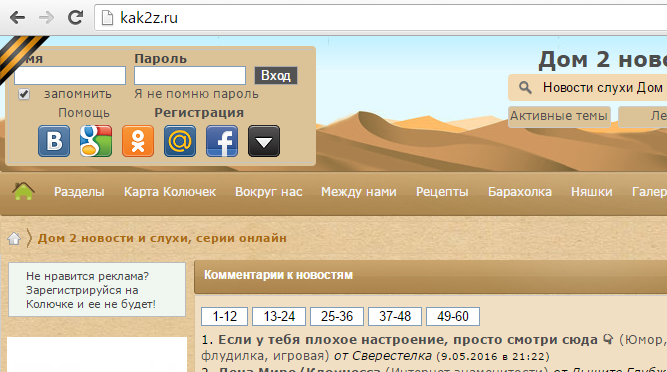Viewport: 667px width, 372px height.
Task: Toggle the запомнить checkbox
Action: [x=24, y=94]
